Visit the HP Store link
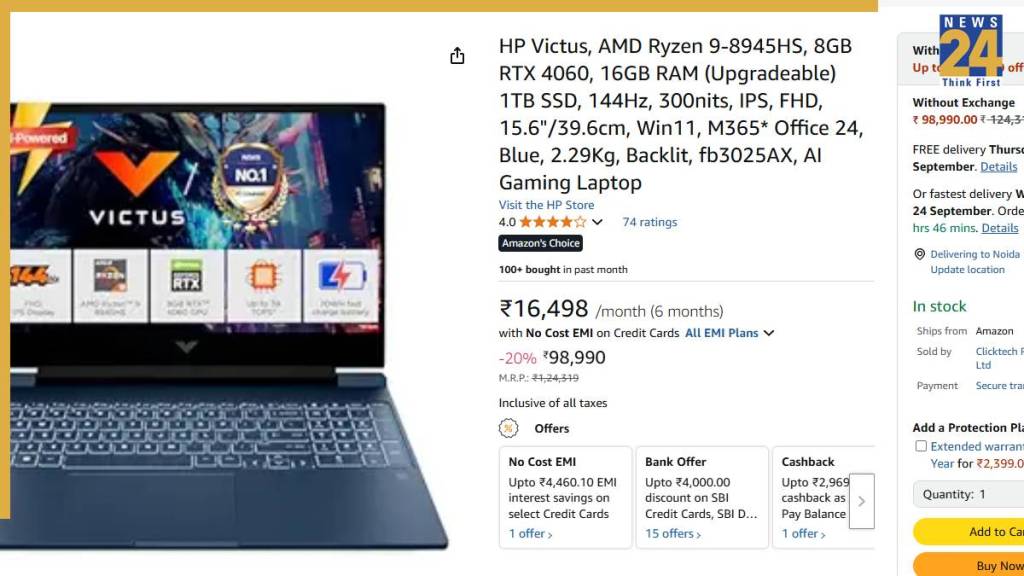Screen dimensions: 1024x576 coord(547,205)
